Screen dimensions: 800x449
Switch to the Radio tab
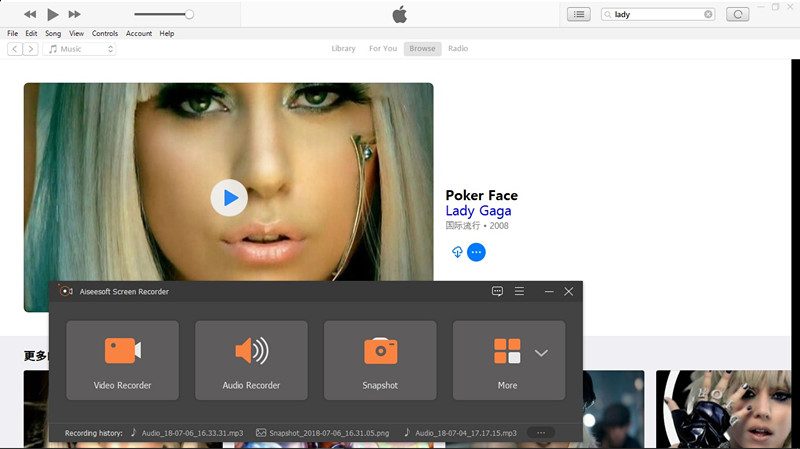click(x=458, y=48)
